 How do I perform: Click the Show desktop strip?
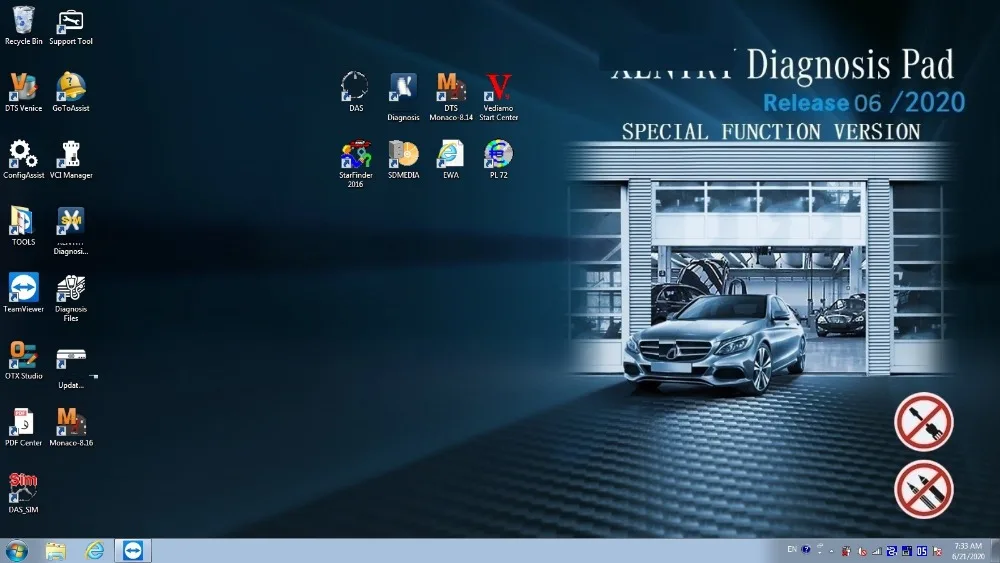tap(996, 552)
